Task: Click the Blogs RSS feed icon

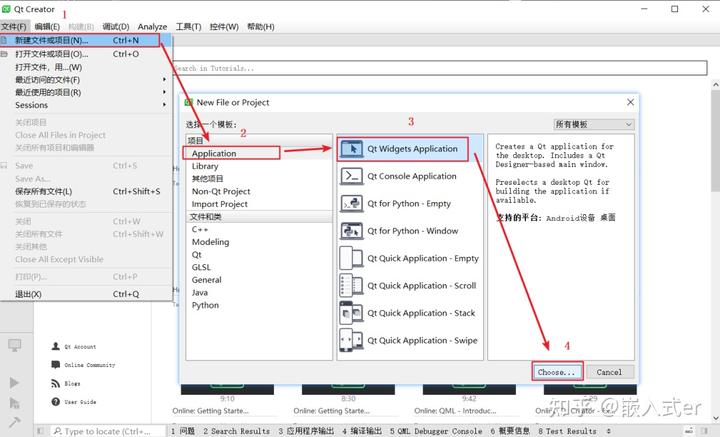Action: (x=56, y=383)
